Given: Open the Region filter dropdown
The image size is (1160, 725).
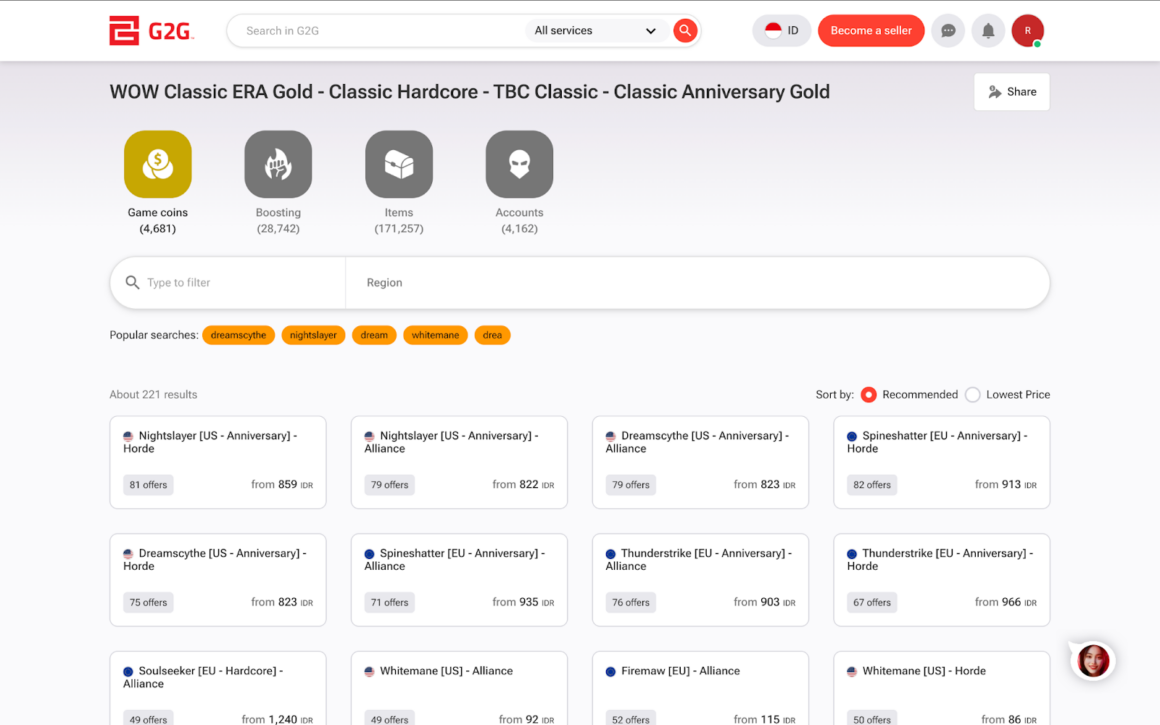Looking at the screenshot, I should coord(697,283).
